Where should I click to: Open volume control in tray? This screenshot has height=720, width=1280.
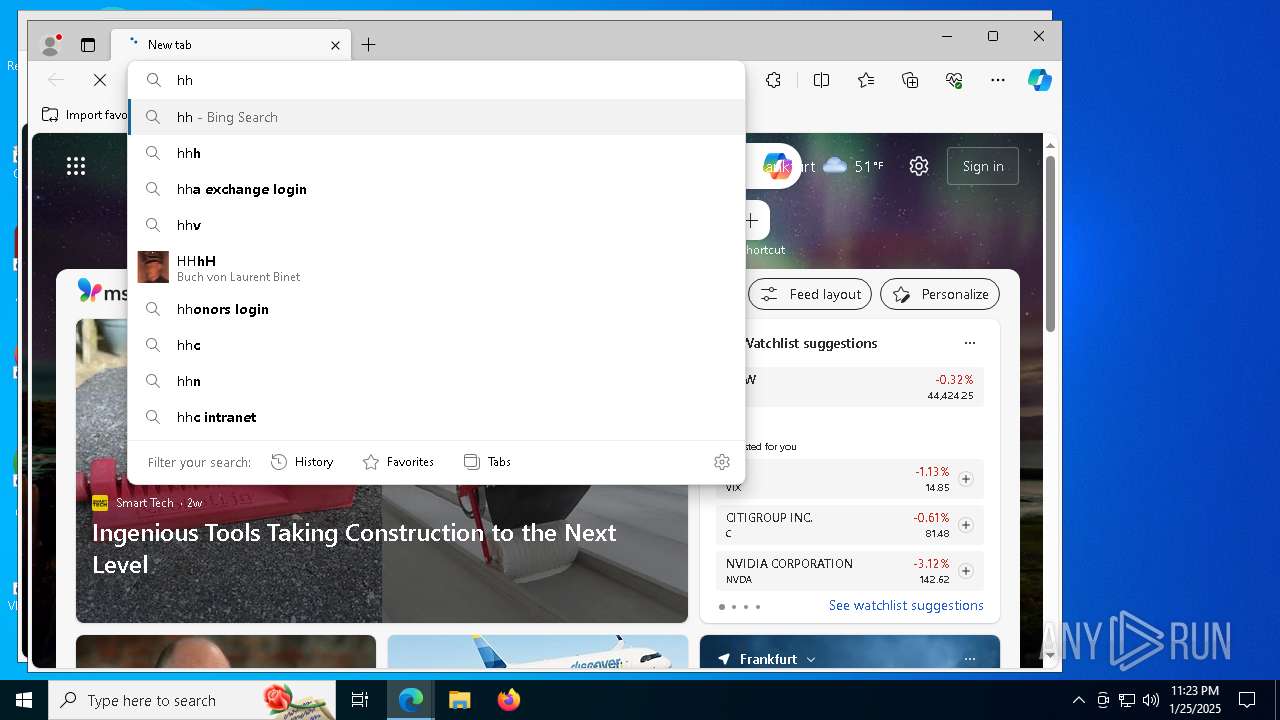[1151, 700]
